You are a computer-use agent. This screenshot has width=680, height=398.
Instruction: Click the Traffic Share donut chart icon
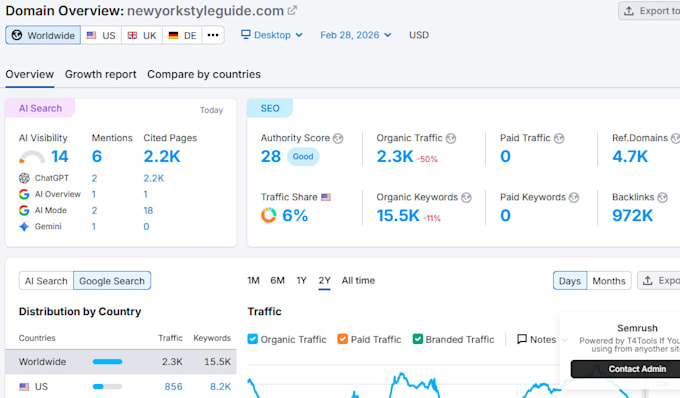268,215
